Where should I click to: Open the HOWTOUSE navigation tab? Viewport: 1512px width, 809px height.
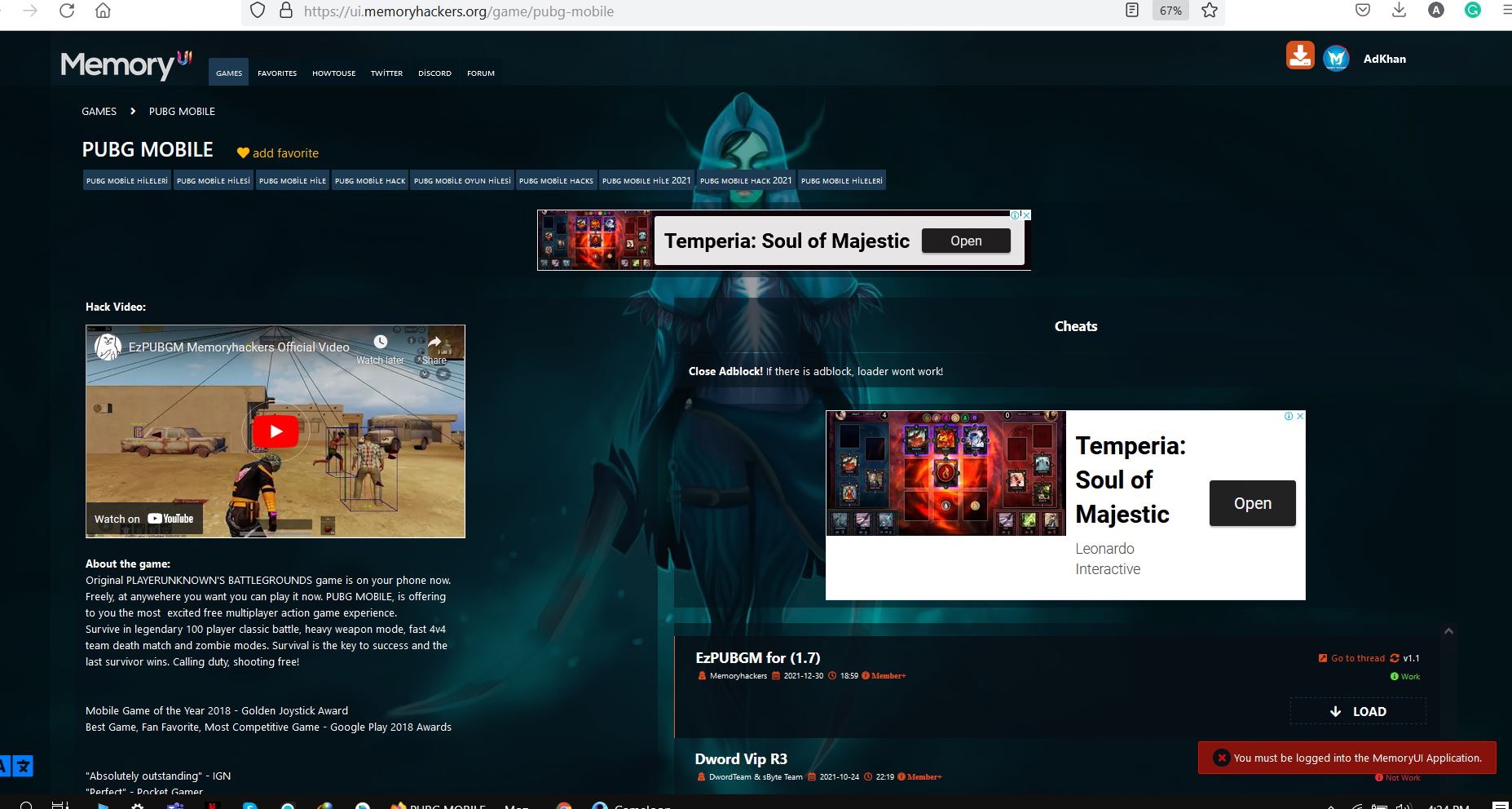(333, 73)
